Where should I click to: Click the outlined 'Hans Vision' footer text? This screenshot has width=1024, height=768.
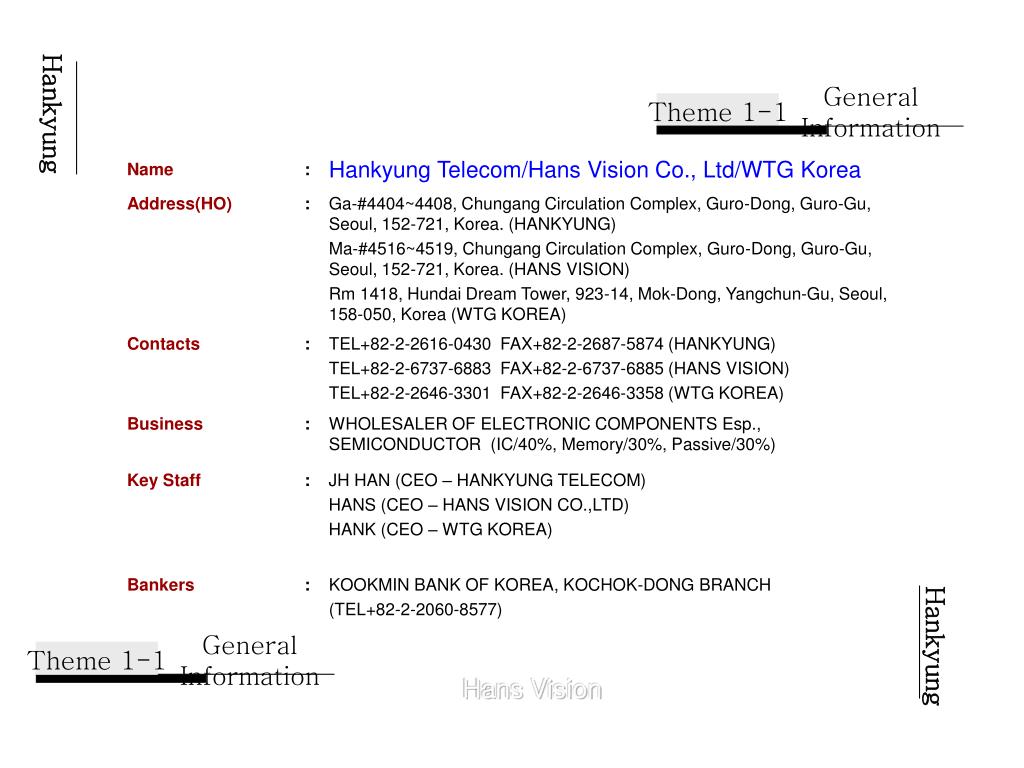point(532,690)
